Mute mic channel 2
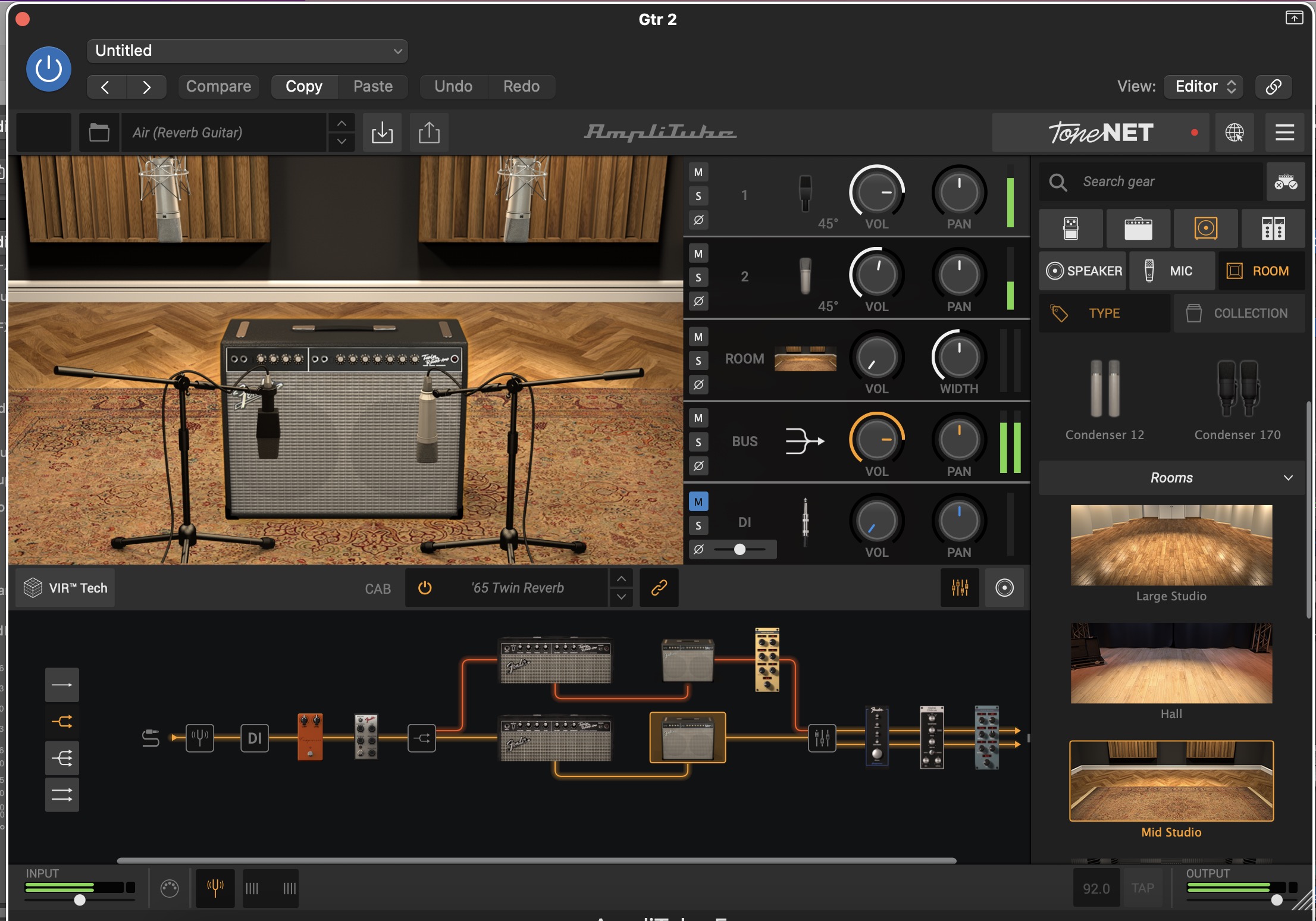Viewport: 1316px width, 921px height. pyautogui.click(x=698, y=254)
